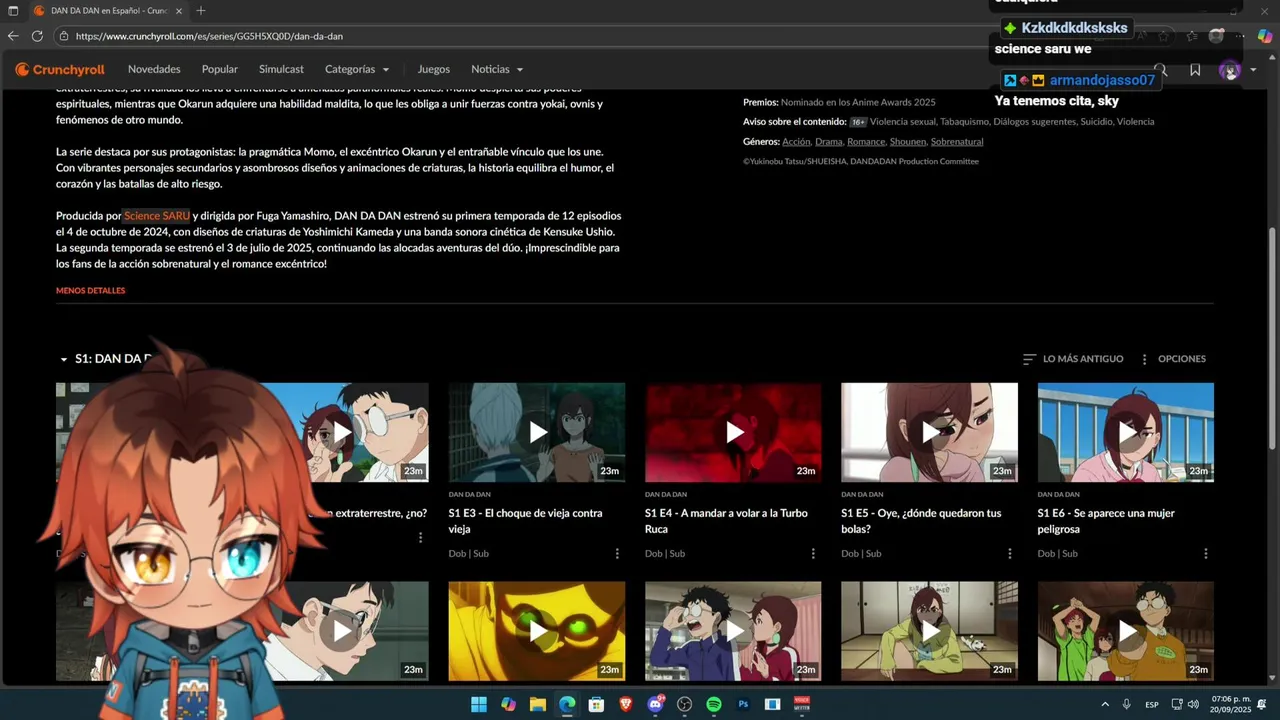Open the tab actions menu icon
The width and height of the screenshot is (1280, 720).
pyautogui.click(x=13, y=11)
